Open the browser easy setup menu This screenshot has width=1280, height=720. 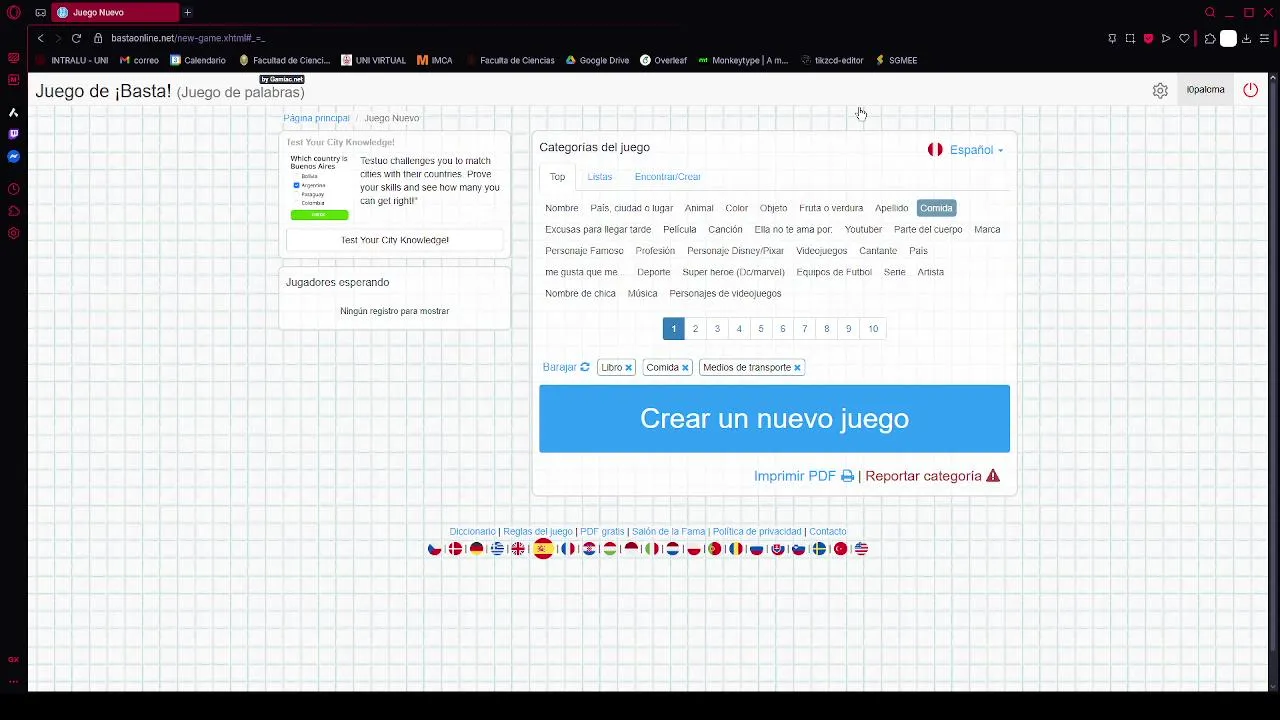pos(1264,38)
